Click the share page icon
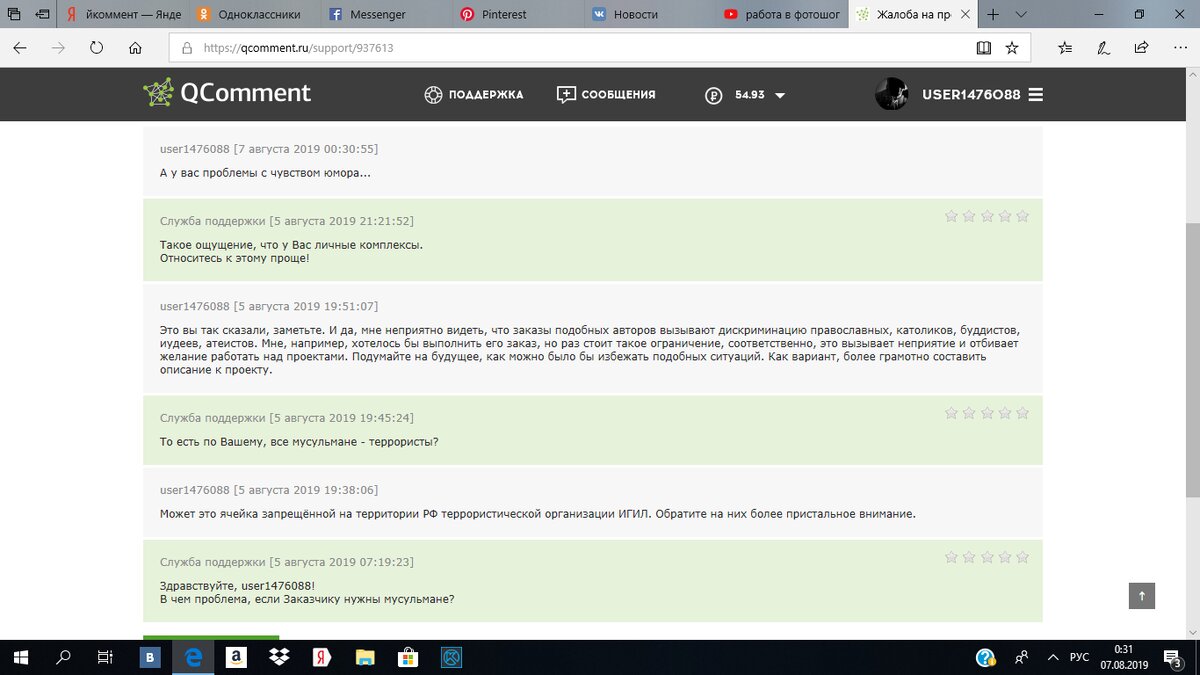Screen dimensions: 1200x675 pos(1141,47)
